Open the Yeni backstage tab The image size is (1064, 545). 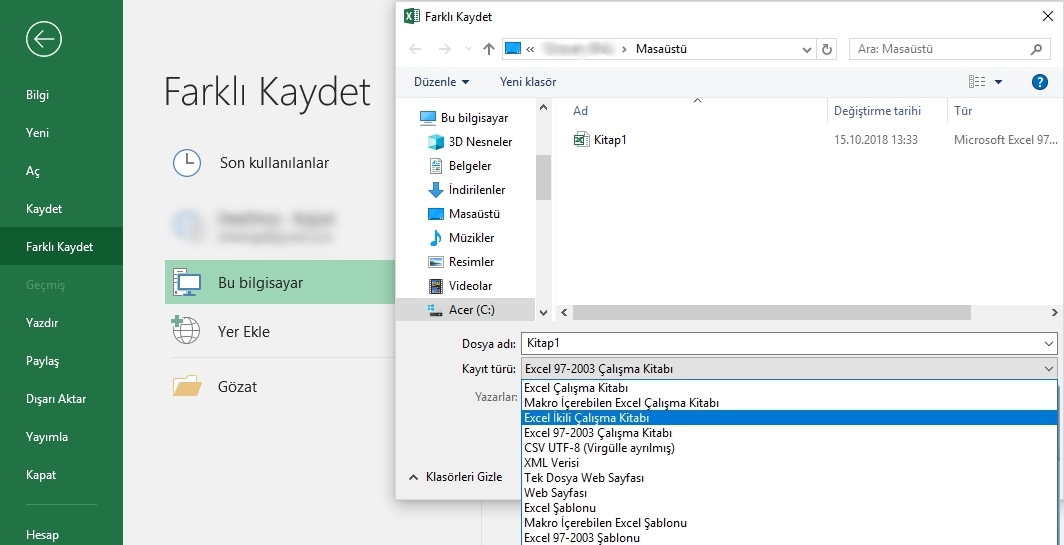37,133
